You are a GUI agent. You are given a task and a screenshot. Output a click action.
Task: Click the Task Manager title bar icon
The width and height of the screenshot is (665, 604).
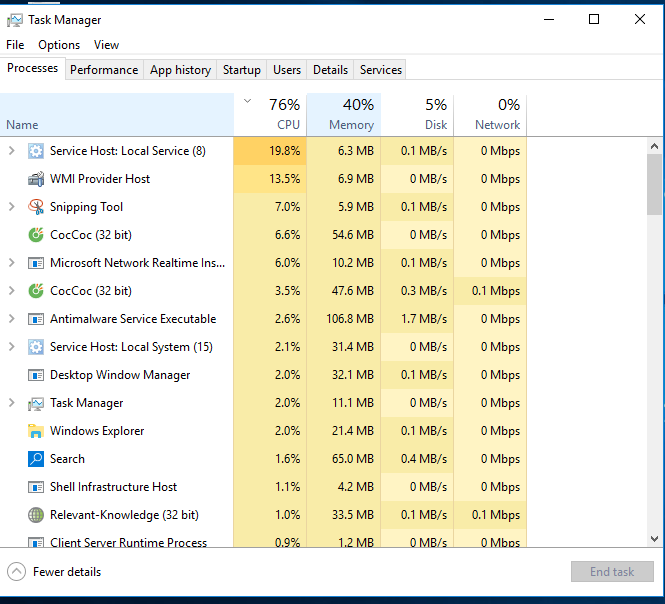(15, 20)
